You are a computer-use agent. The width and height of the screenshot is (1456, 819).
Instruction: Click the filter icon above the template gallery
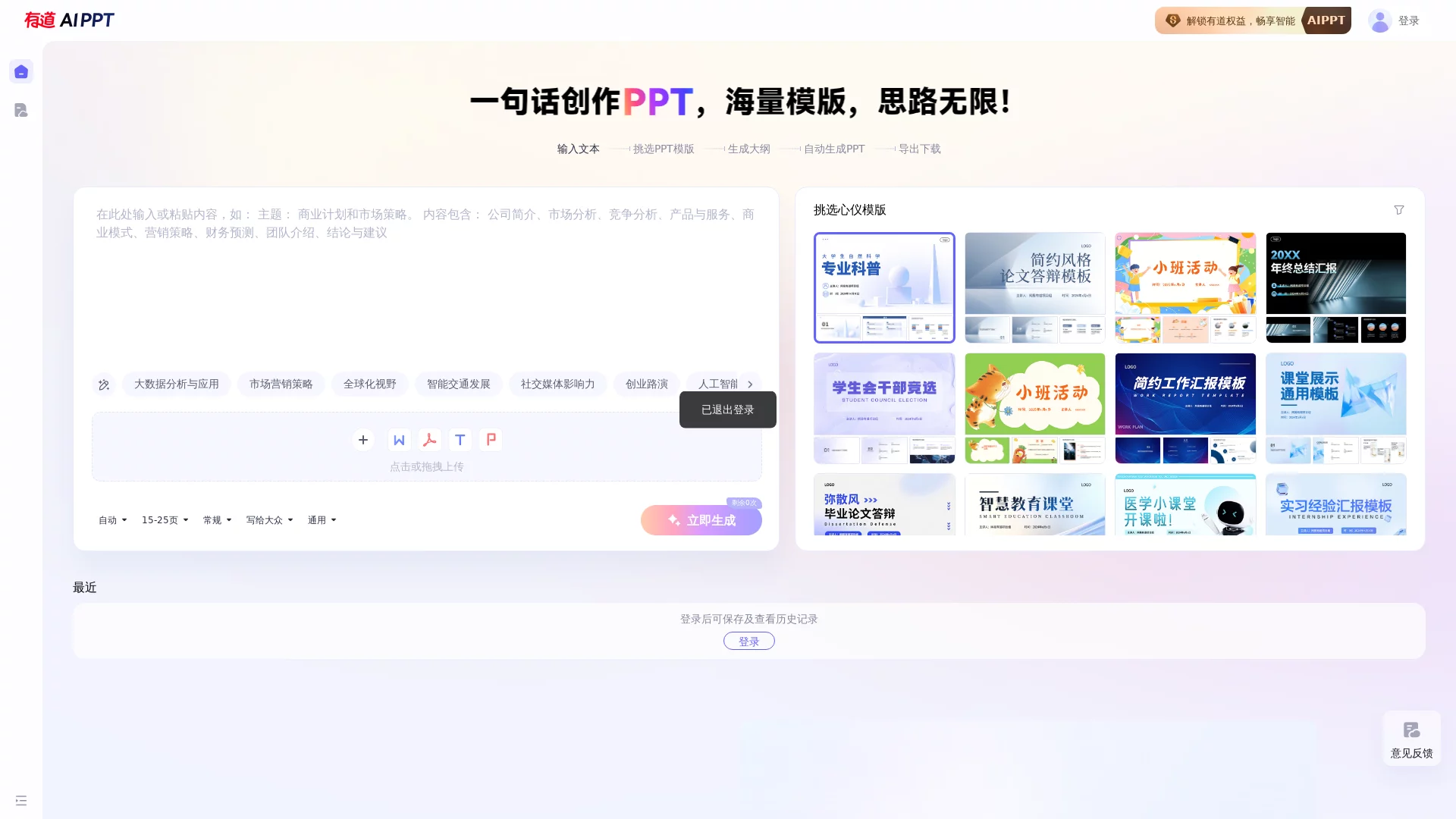[x=1399, y=210]
